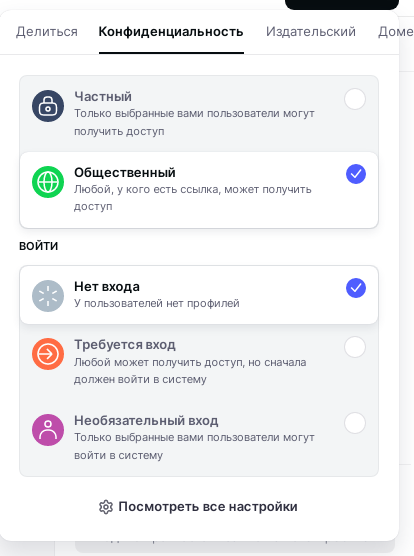Screen dimensions: 414x556
Task: Click the purple person icon for Необязательный вход
Action: point(48,430)
